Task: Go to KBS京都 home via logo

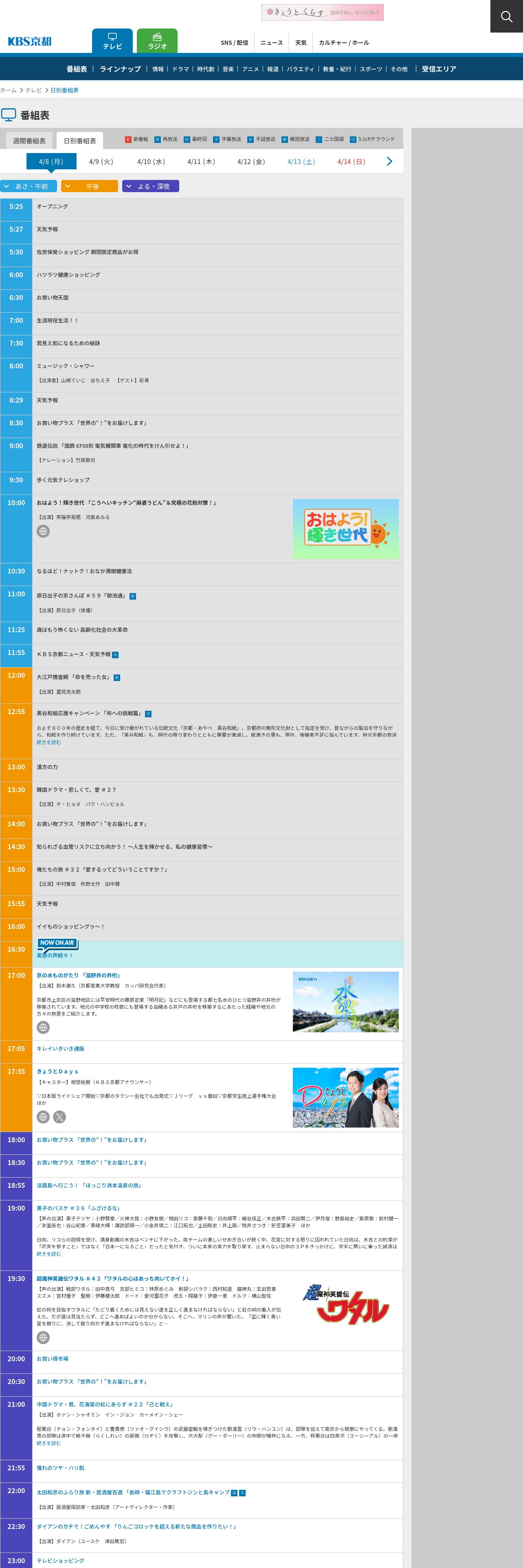Action: pos(30,42)
